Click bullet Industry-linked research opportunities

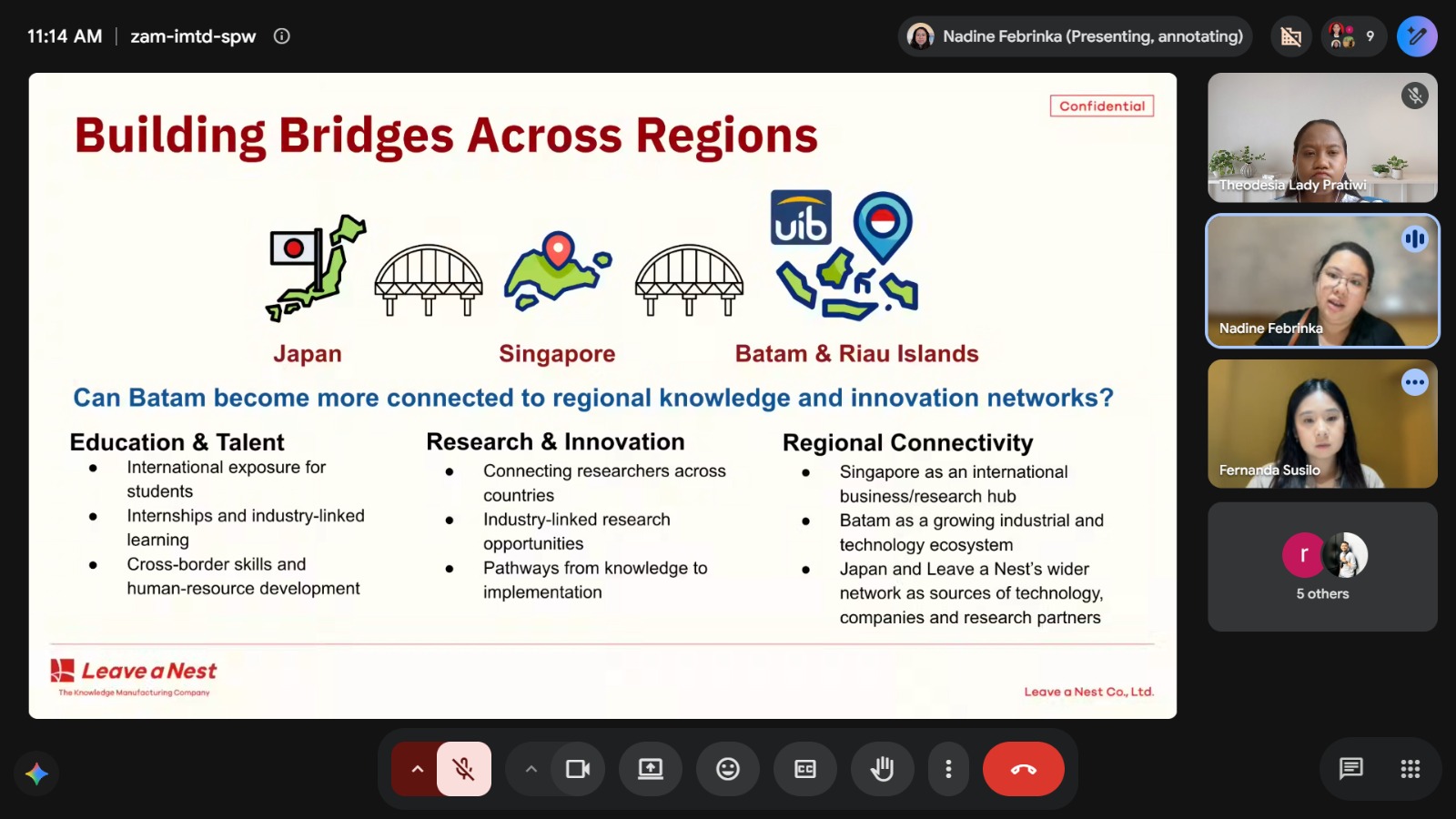[577, 531]
